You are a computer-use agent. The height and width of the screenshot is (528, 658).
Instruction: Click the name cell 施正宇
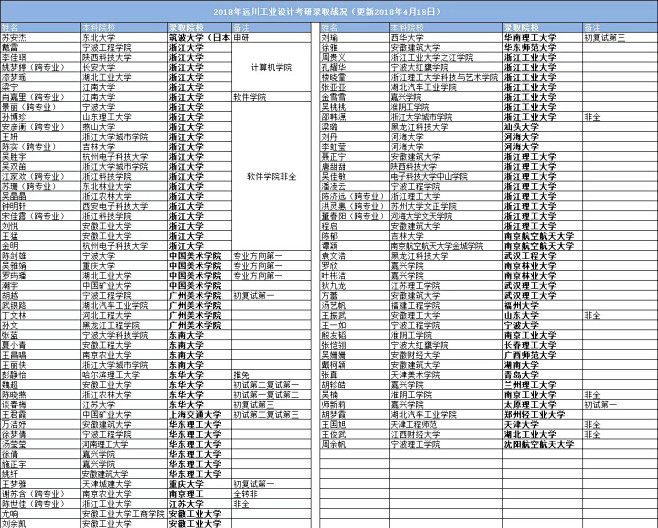click(x=41, y=464)
